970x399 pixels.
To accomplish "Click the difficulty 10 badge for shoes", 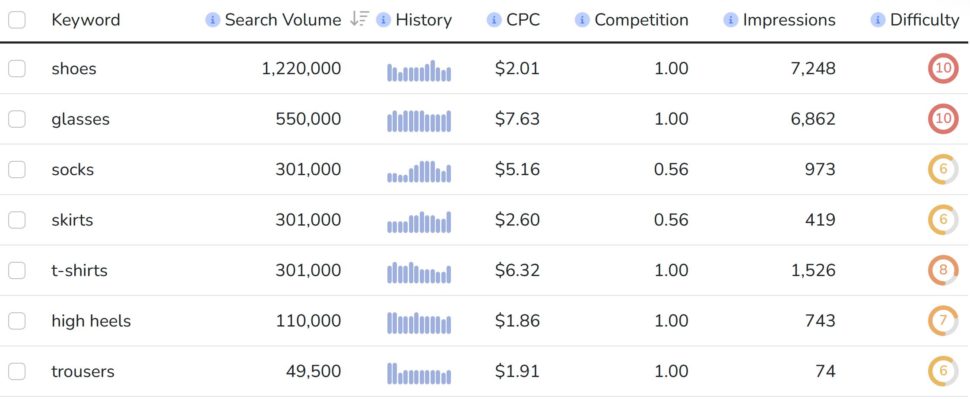I will [x=943, y=69].
